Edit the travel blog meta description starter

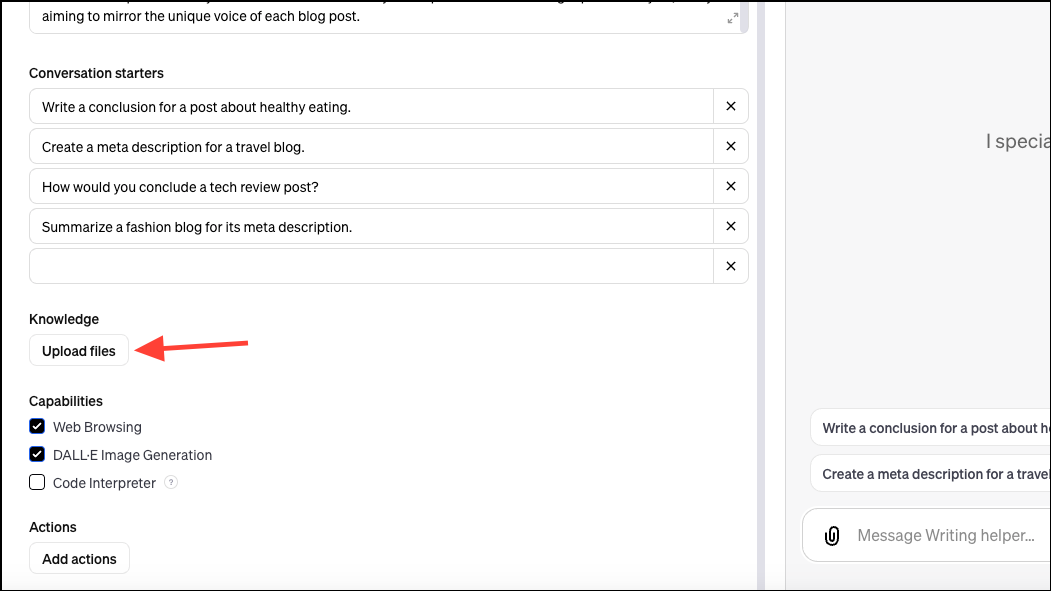tap(371, 146)
